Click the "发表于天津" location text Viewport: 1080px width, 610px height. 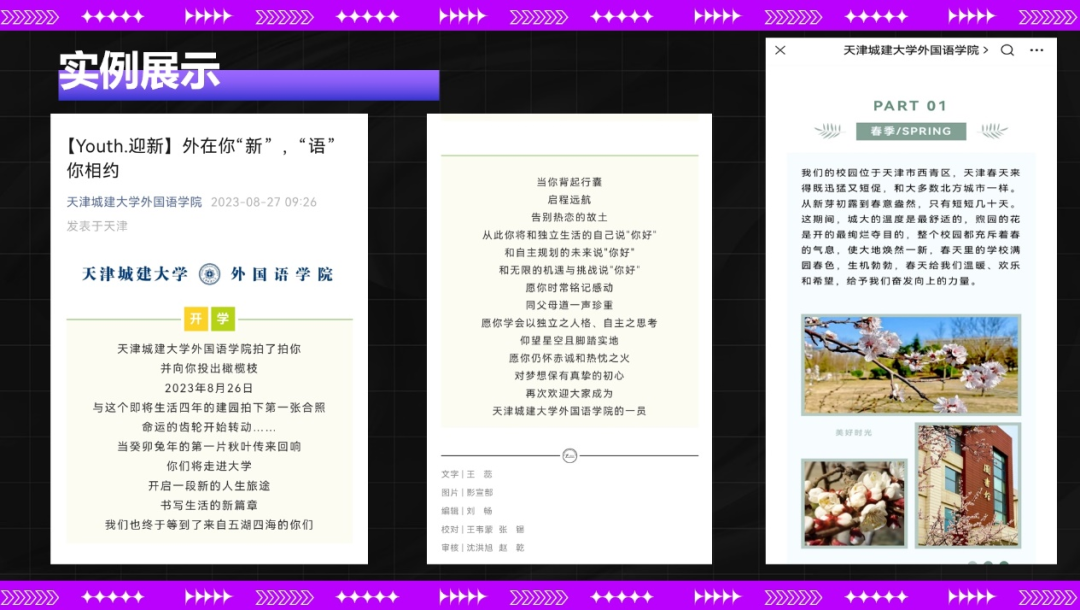[97, 226]
